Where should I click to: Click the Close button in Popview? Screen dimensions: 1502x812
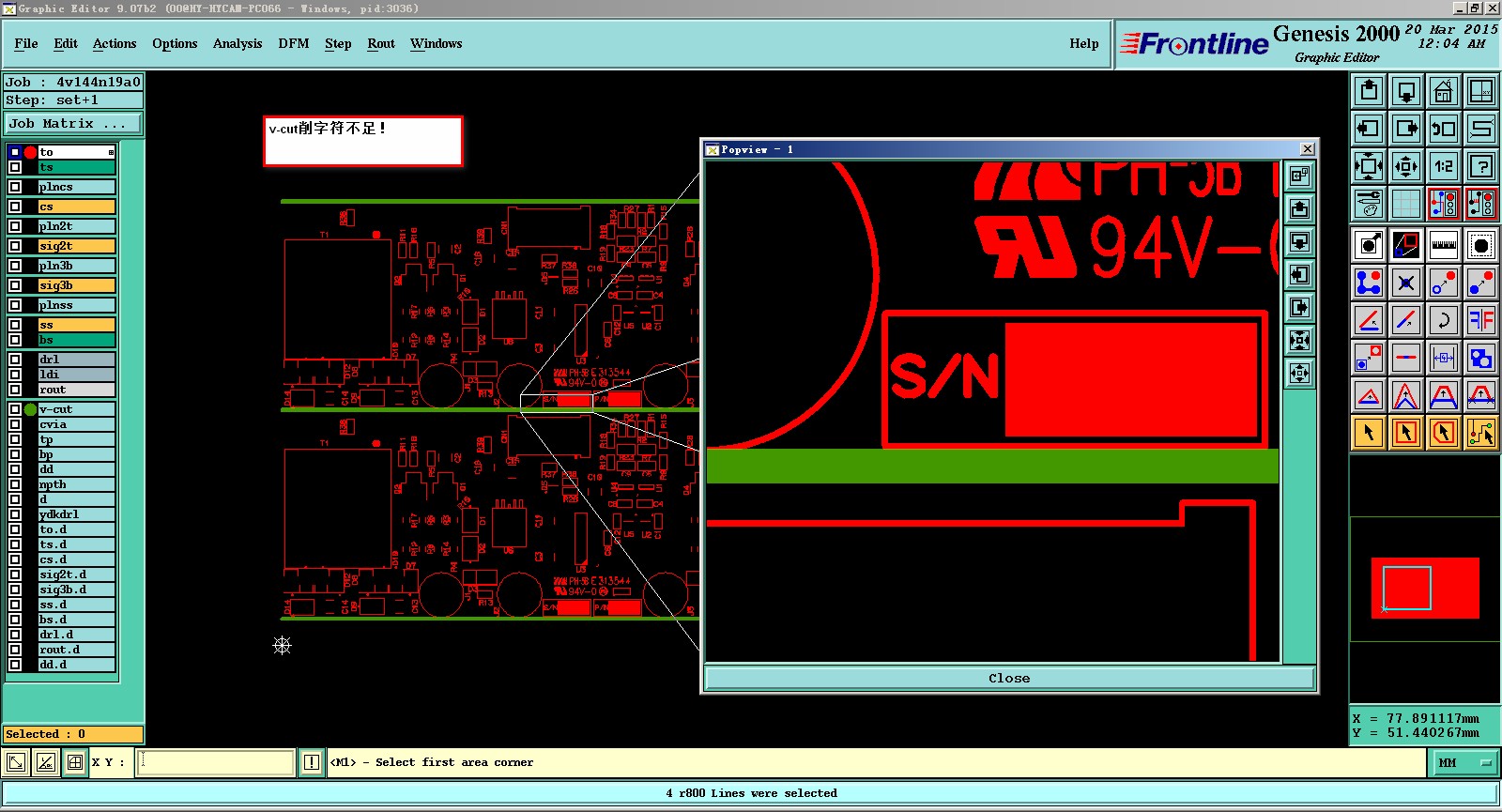(x=1009, y=678)
